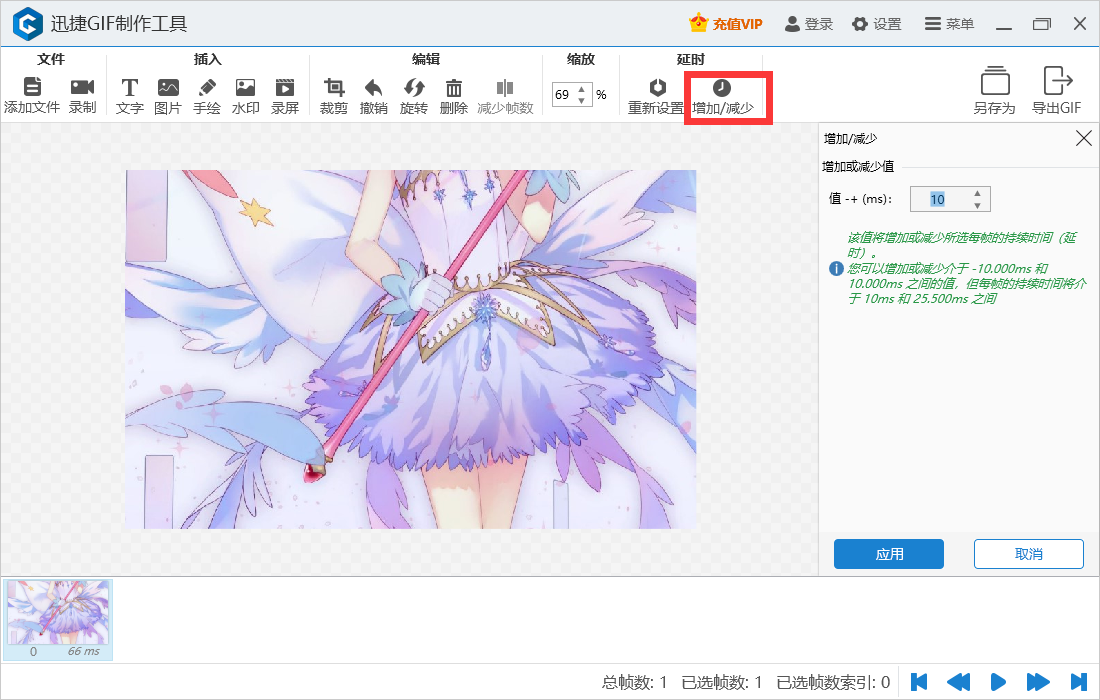
Task: Jump to first frame
Action: [x=919, y=682]
